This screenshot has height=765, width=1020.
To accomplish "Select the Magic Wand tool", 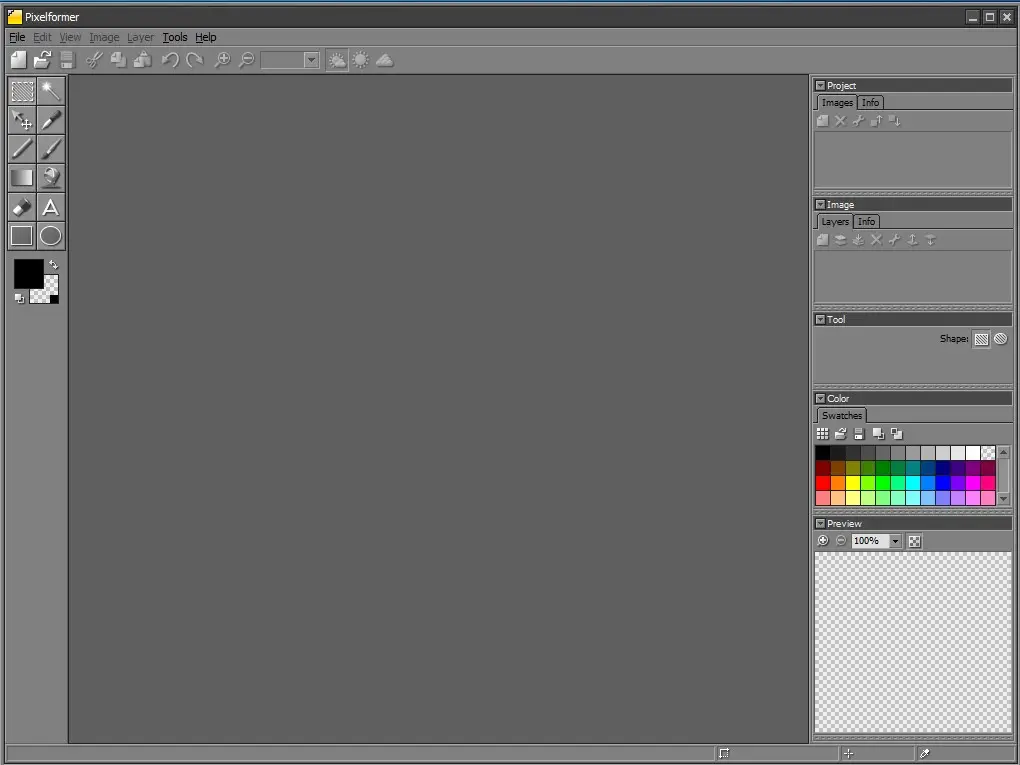I will coord(51,90).
